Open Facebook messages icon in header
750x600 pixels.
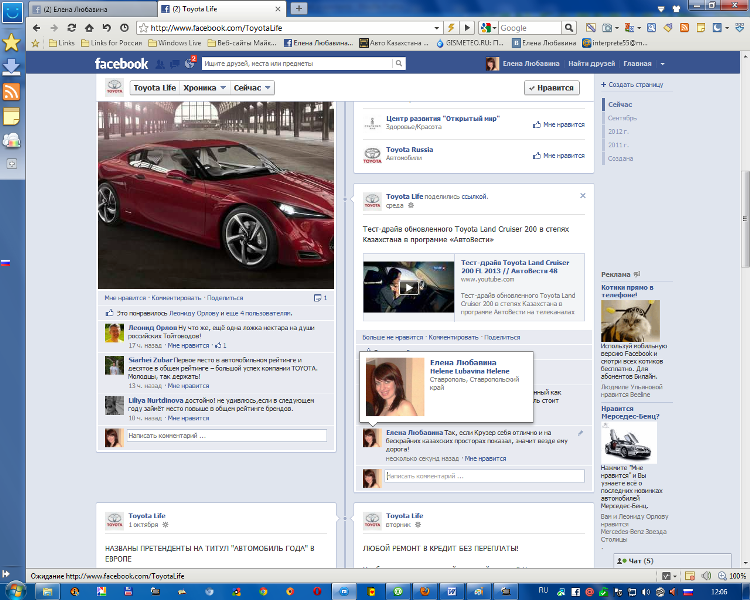pyautogui.click(x=175, y=64)
